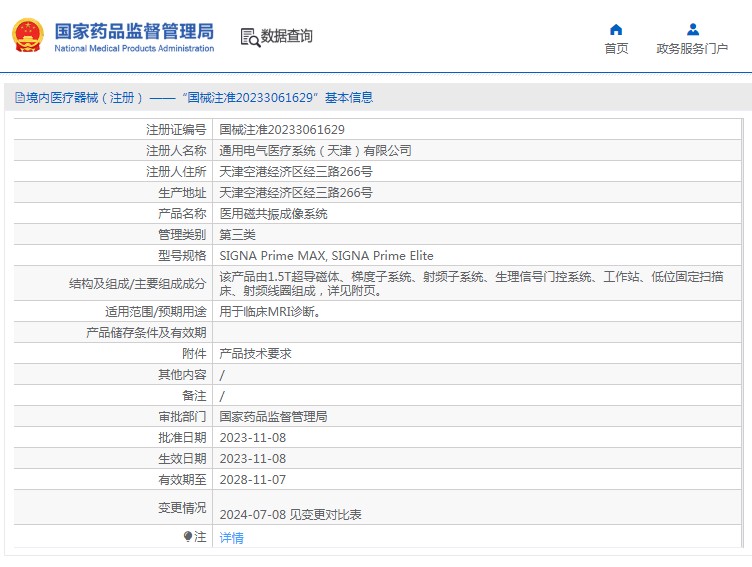Image resolution: width=752 pixels, height=567 pixels.
Task: Click 用于临床MRI诊断 intended use value
Action: tap(270, 312)
